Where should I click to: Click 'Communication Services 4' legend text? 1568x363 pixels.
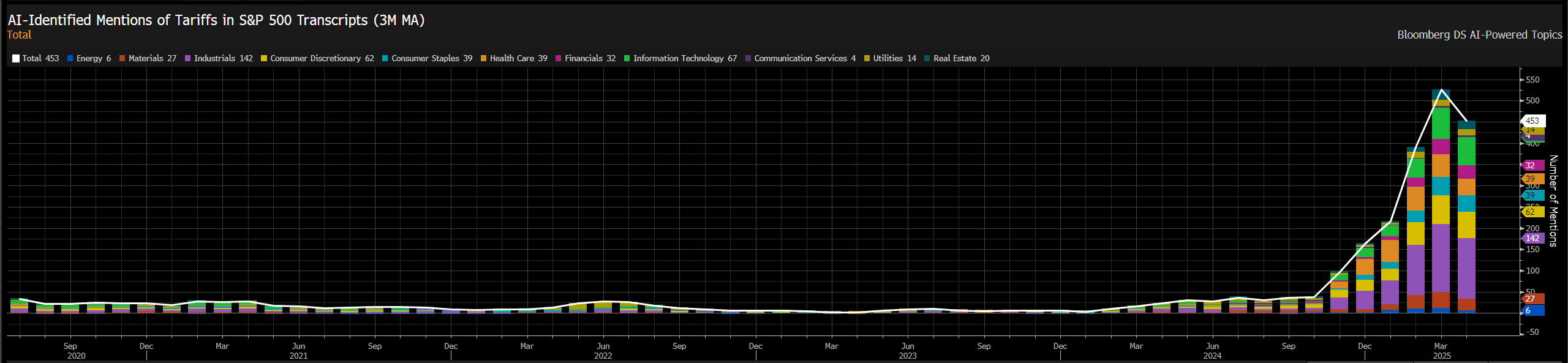pyautogui.click(x=805, y=59)
